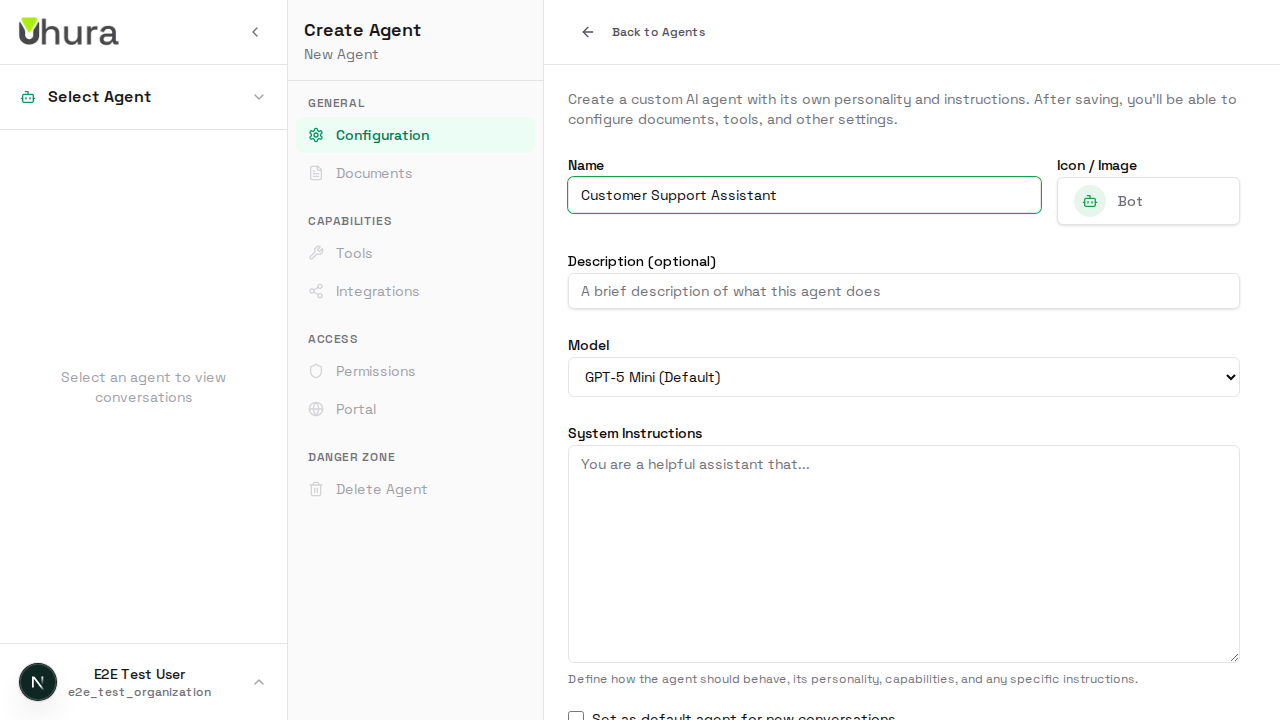Select the Integrations icon
This screenshot has height=720, width=1280.
pyautogui.click(x=316, y=291)
